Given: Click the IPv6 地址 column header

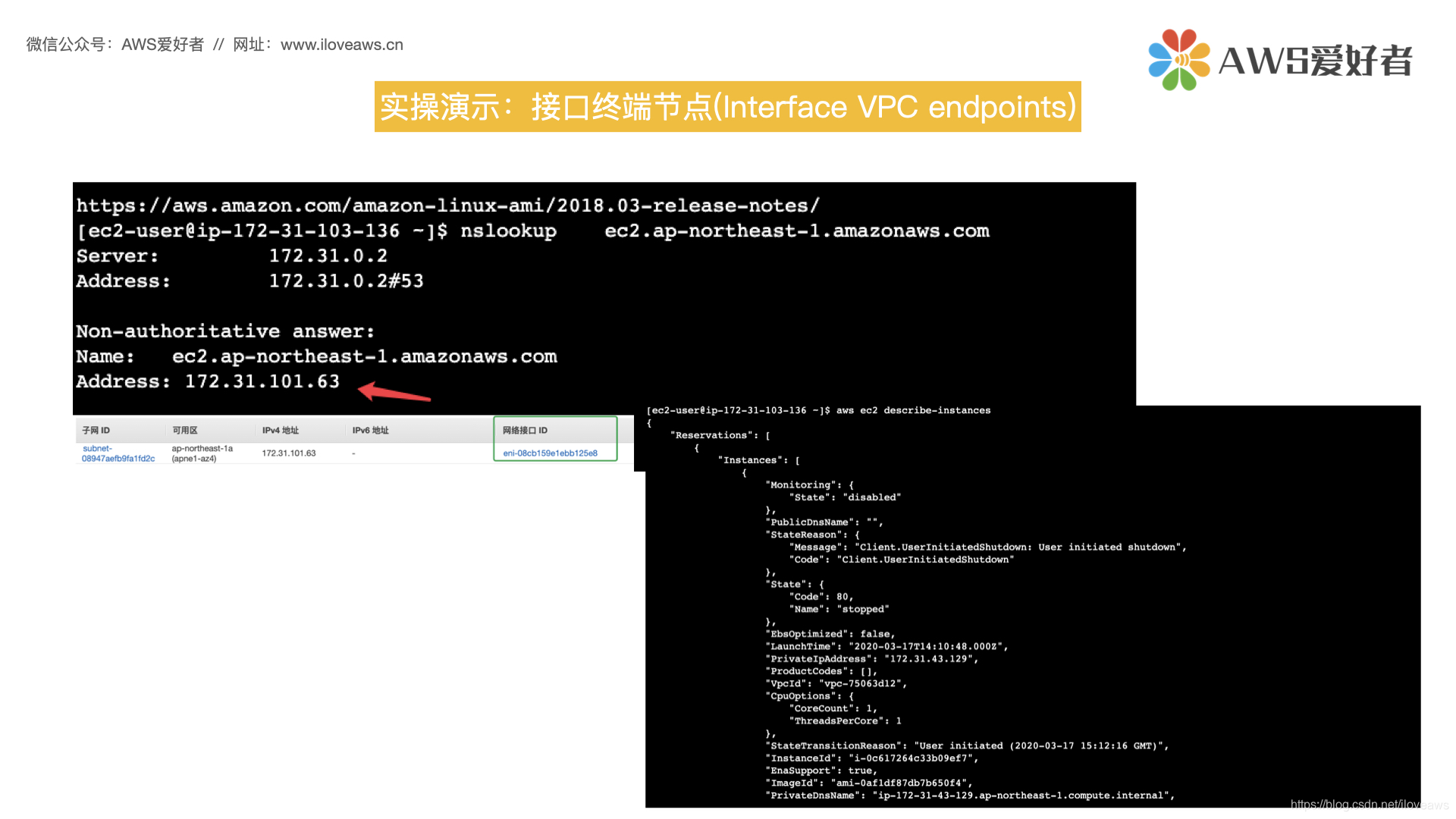Looking at the screenshot, I should pos(371,430).
